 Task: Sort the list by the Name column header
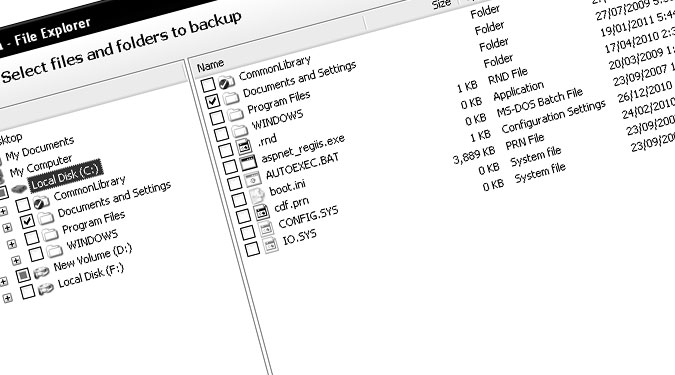(211, 65)
